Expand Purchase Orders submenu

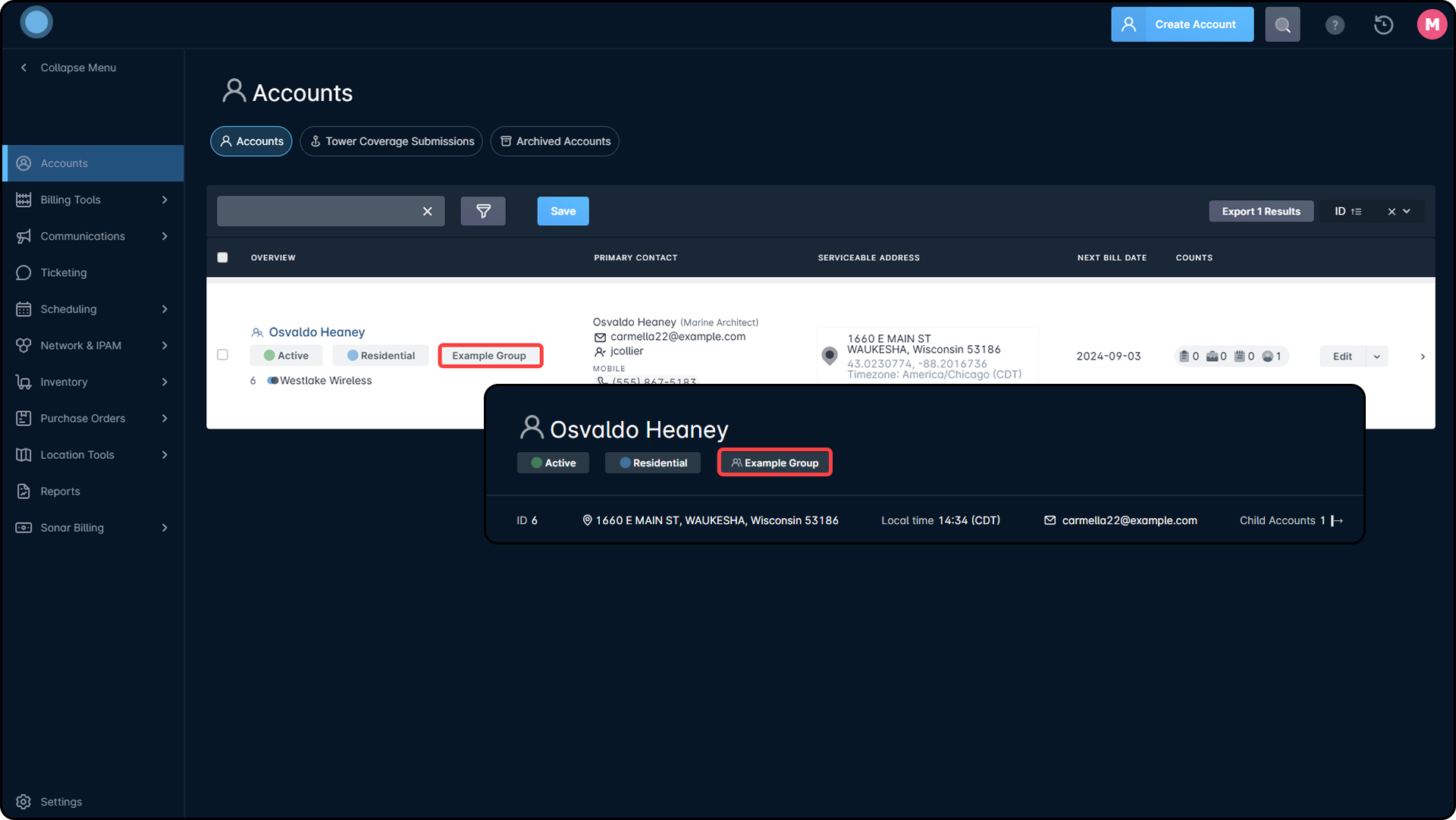pos(165,418)
